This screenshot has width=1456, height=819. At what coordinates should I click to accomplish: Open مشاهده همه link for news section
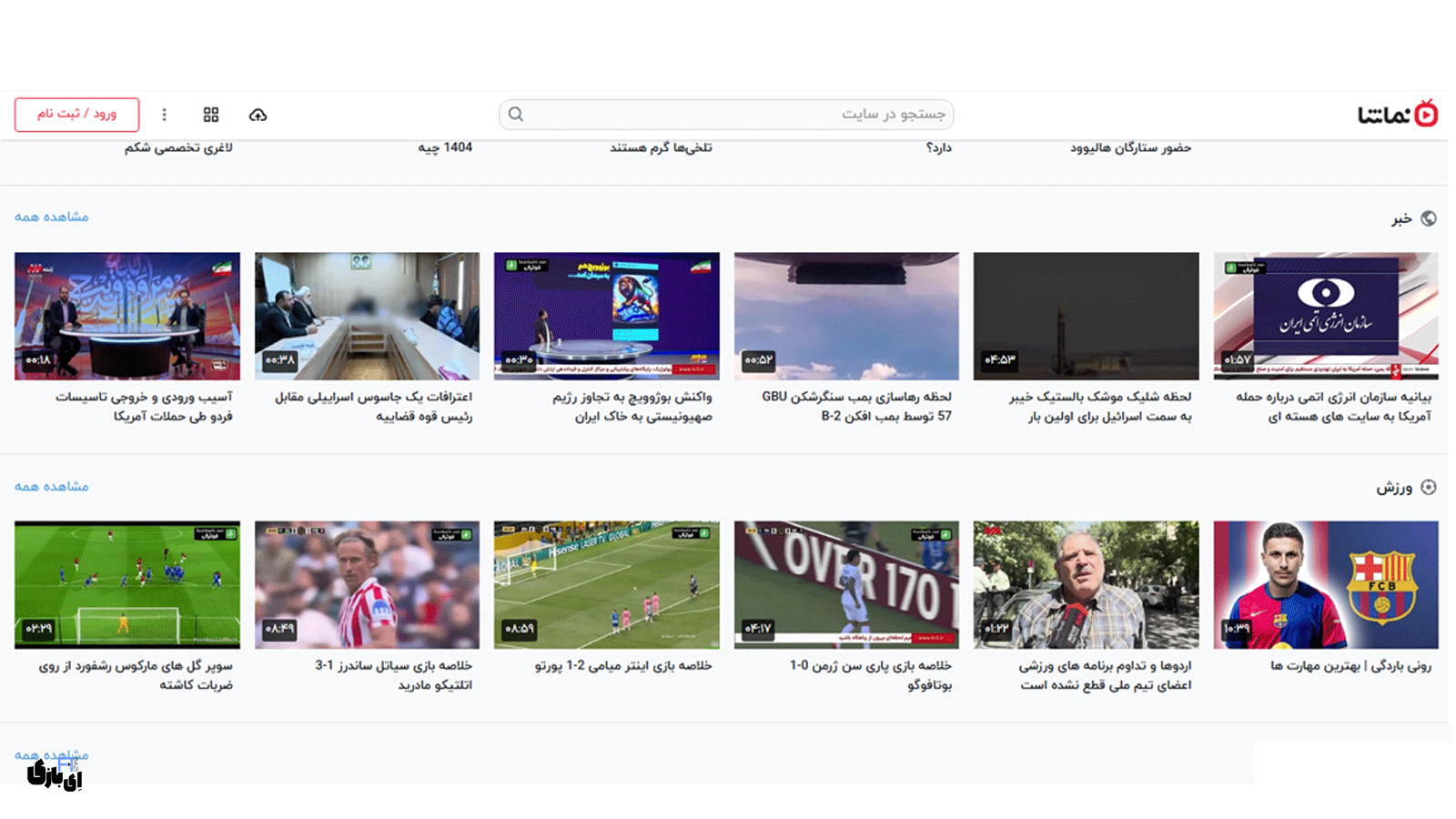52,217
